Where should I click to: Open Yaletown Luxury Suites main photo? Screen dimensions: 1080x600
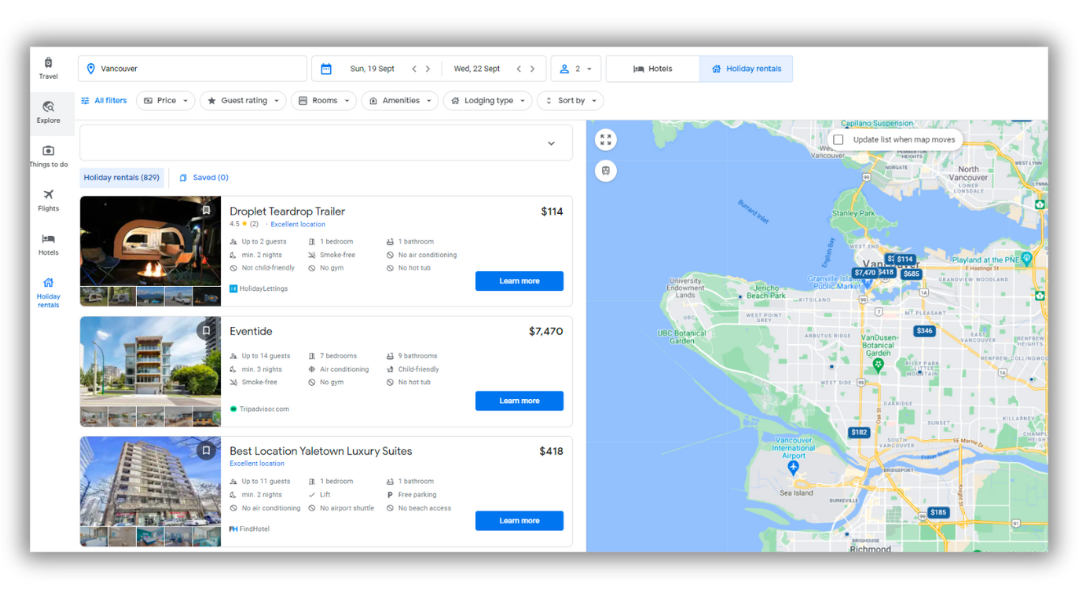[x=150, y=482]
